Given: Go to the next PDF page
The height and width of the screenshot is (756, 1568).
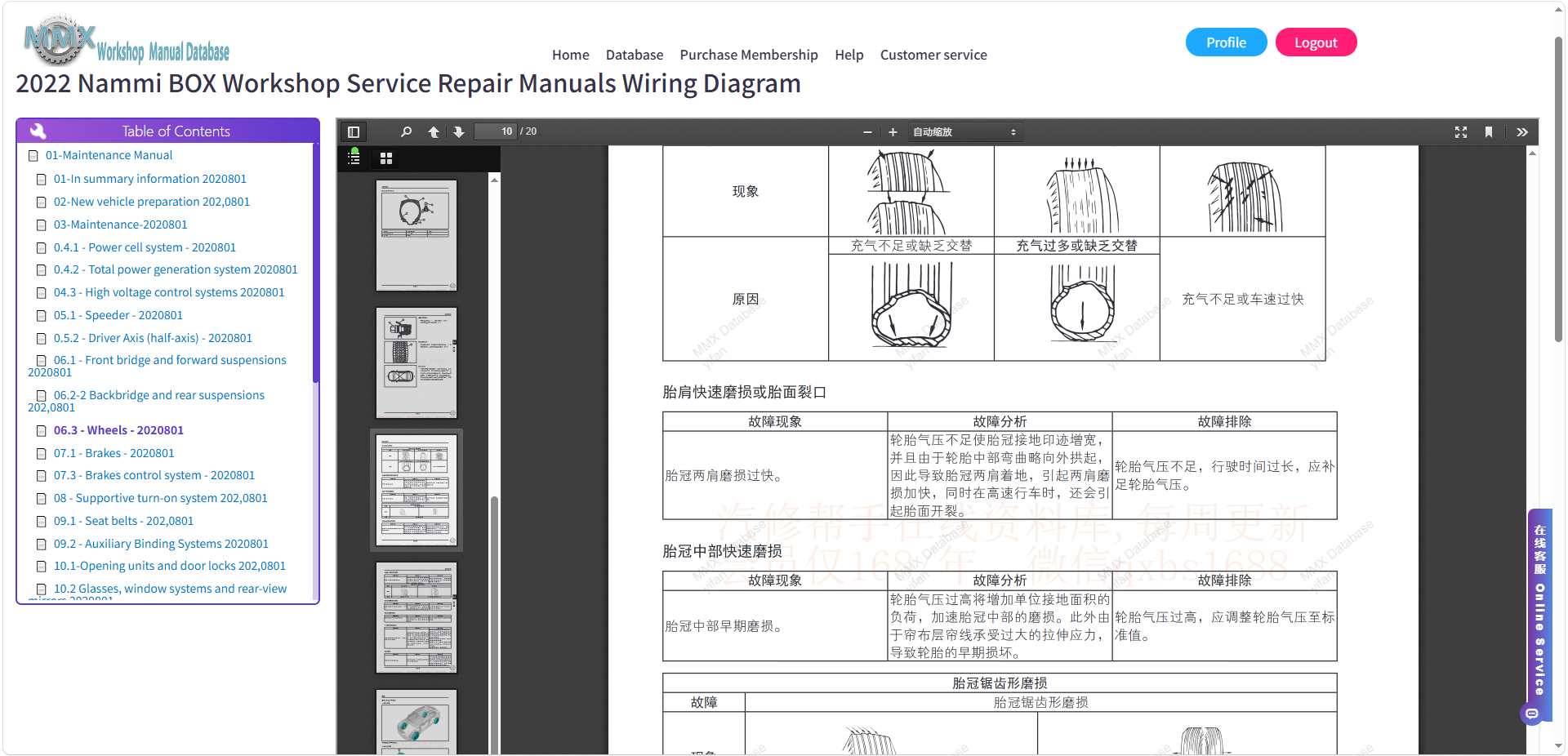Looking at the screenshot, I should tap(459, 131).
